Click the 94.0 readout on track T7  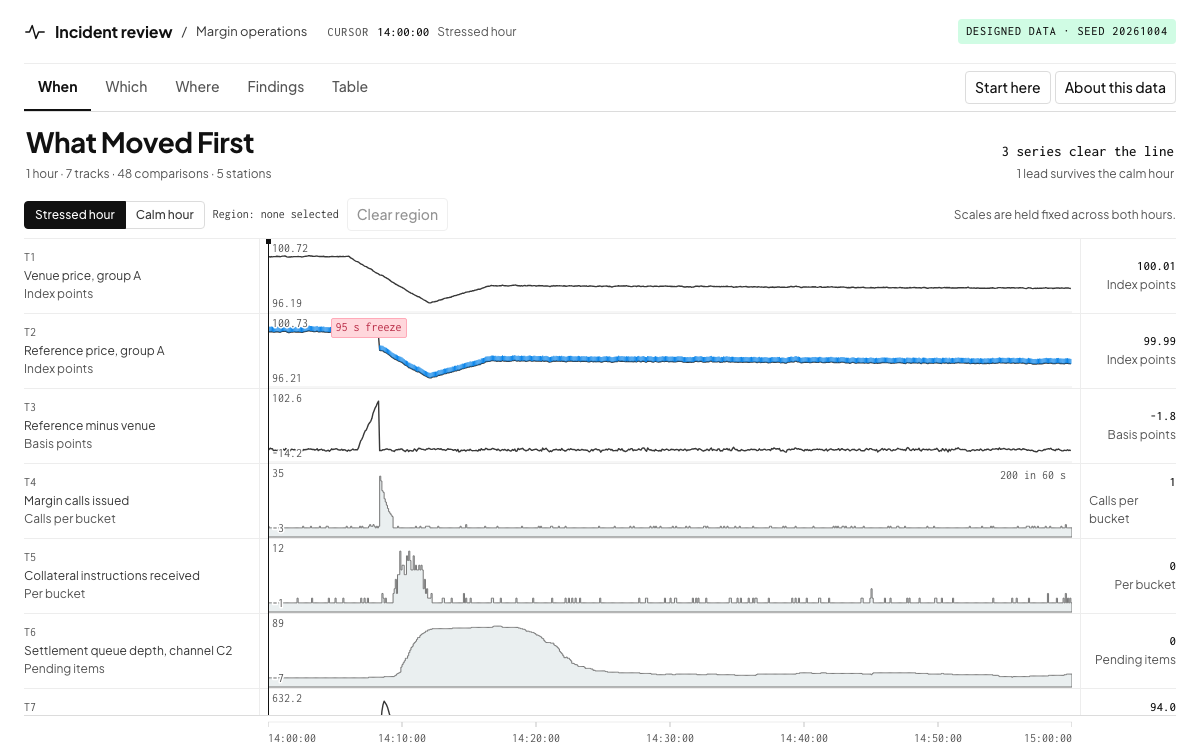click(x=1163, y=707)
